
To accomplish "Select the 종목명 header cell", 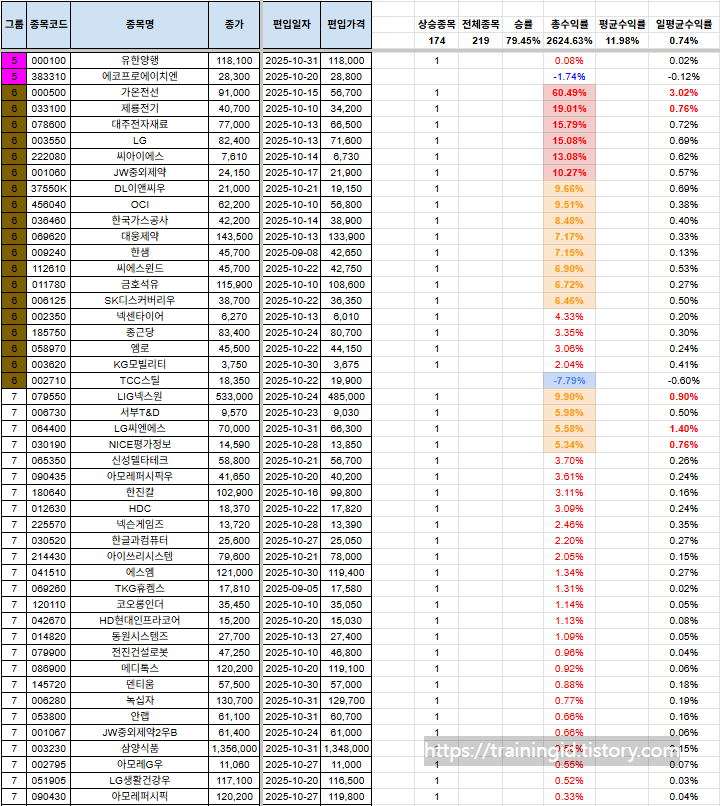I will [139, 25].
